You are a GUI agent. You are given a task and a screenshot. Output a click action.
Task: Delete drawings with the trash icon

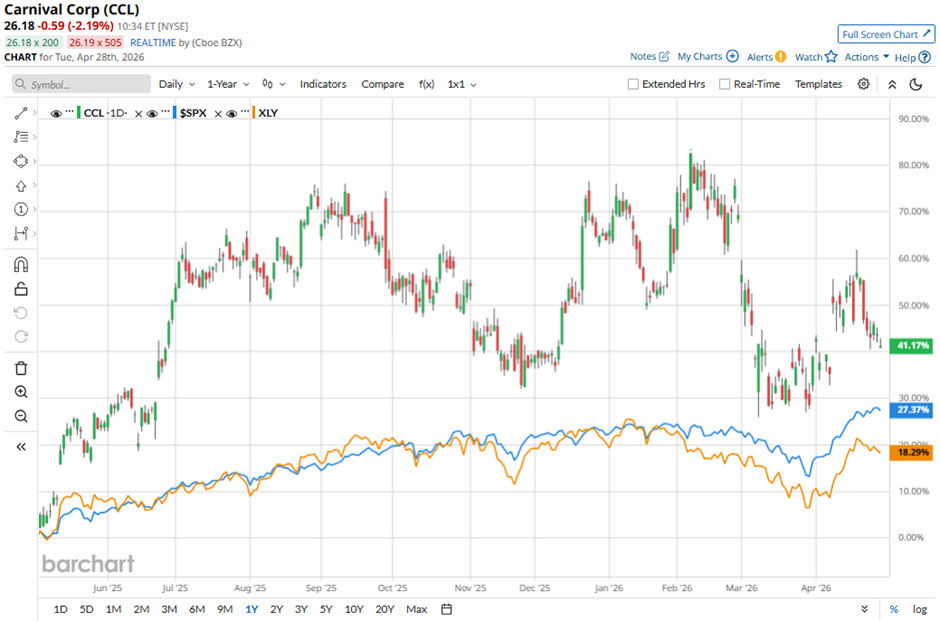click(21, 368)
